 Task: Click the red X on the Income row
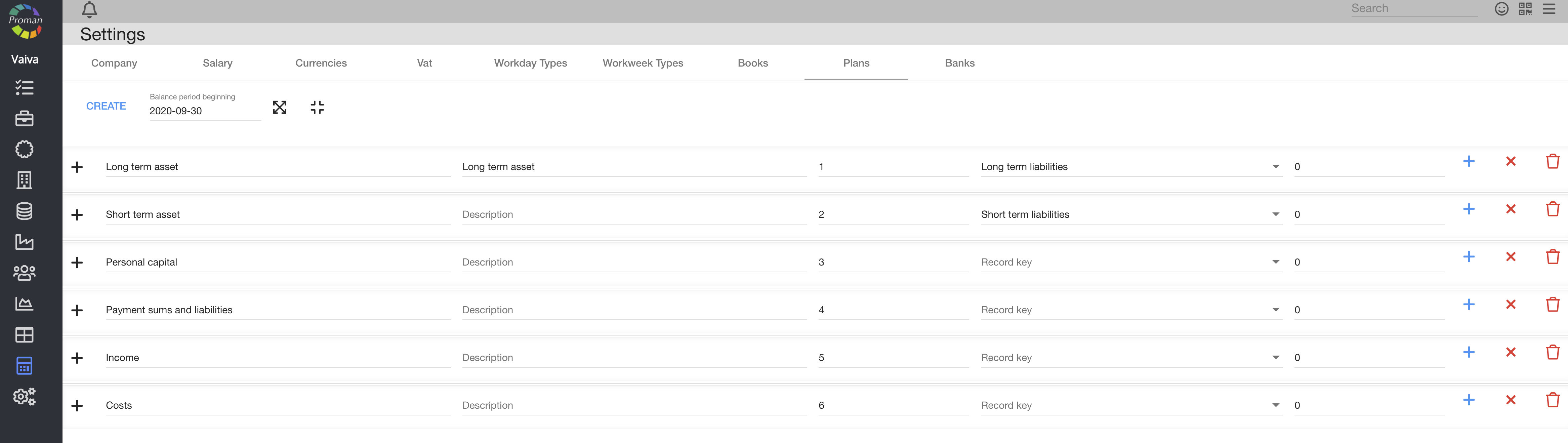coord(1510,352)
